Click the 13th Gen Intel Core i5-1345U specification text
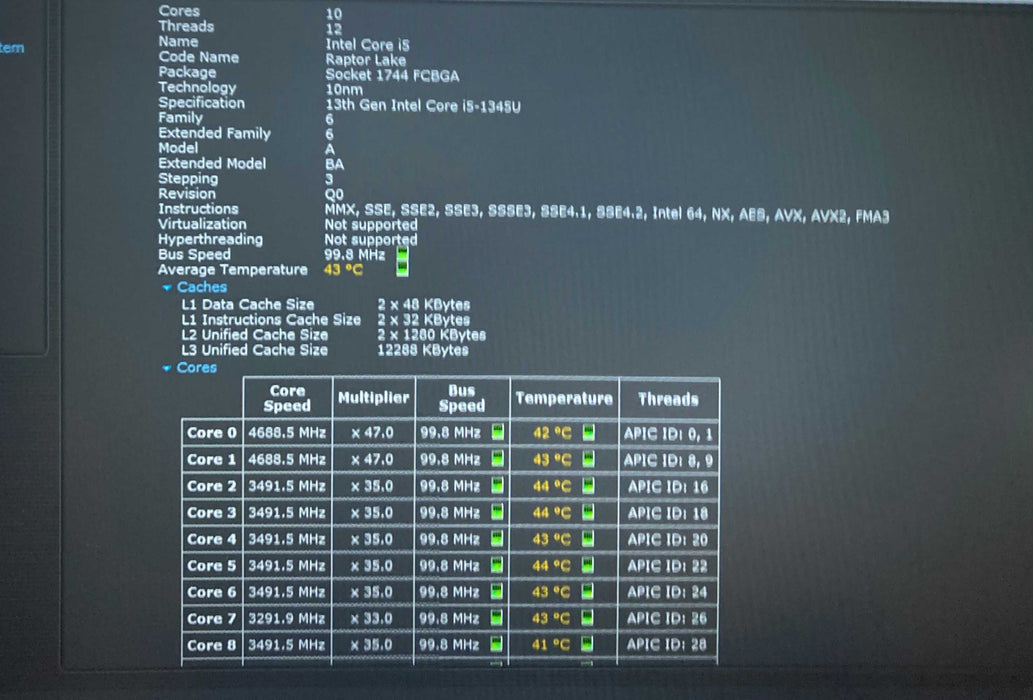1033x700 pixels. tap(422, 104)
